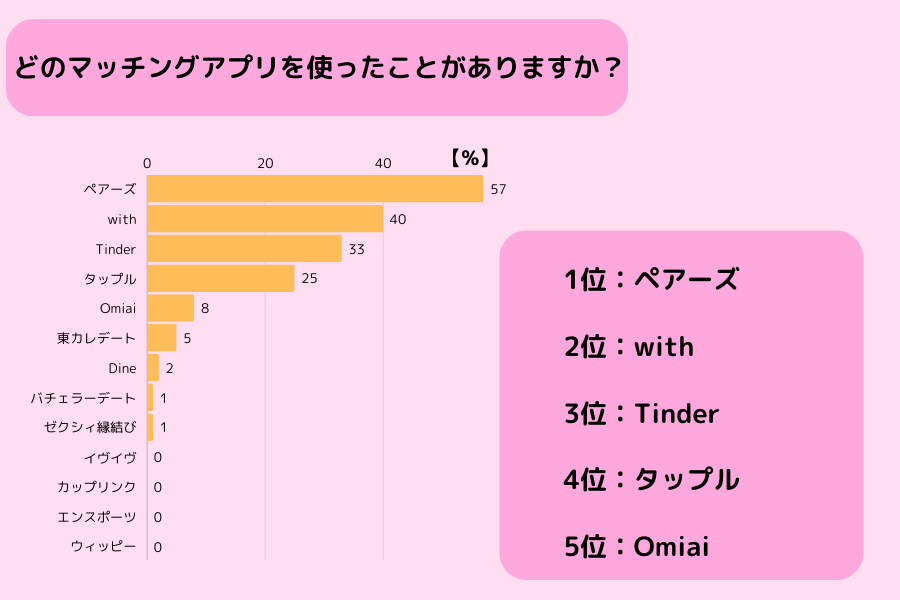Click the 東カレデート axis label
Image resolution: width=900 pixels, height=600 pixels.
click(97, 338)
